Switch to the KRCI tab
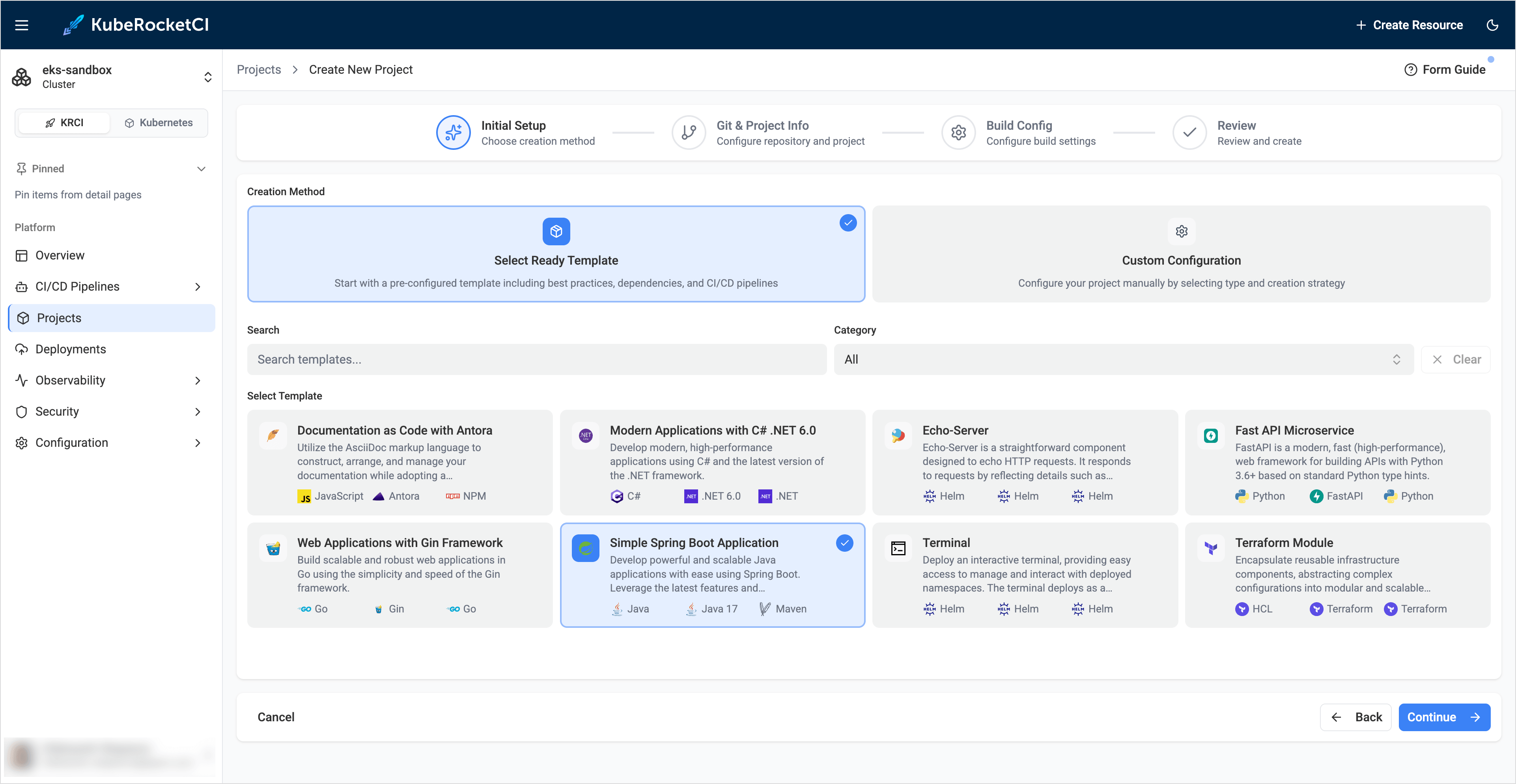The height and width of the screenshot is (784, 1516). click(65, 122)
